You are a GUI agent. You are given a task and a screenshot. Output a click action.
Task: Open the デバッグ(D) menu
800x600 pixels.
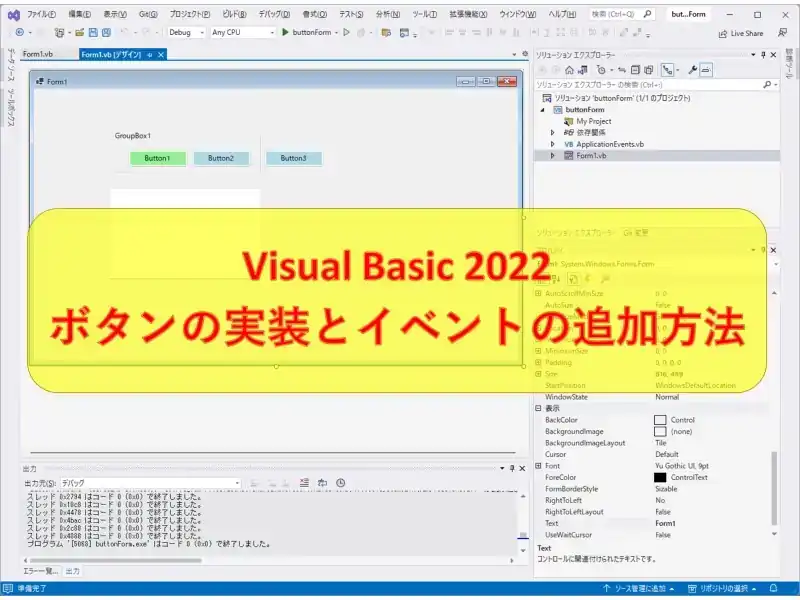pyautogui.click(x=274, y=14)
